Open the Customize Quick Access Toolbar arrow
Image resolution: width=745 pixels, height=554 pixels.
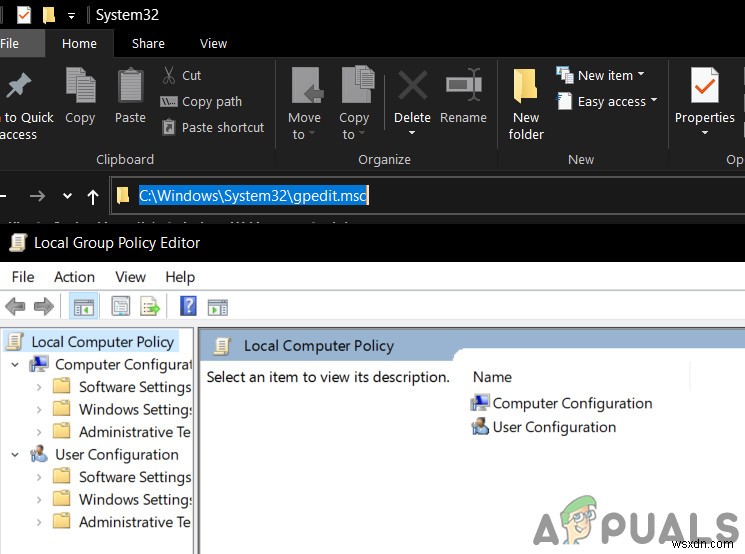[71, 16]
